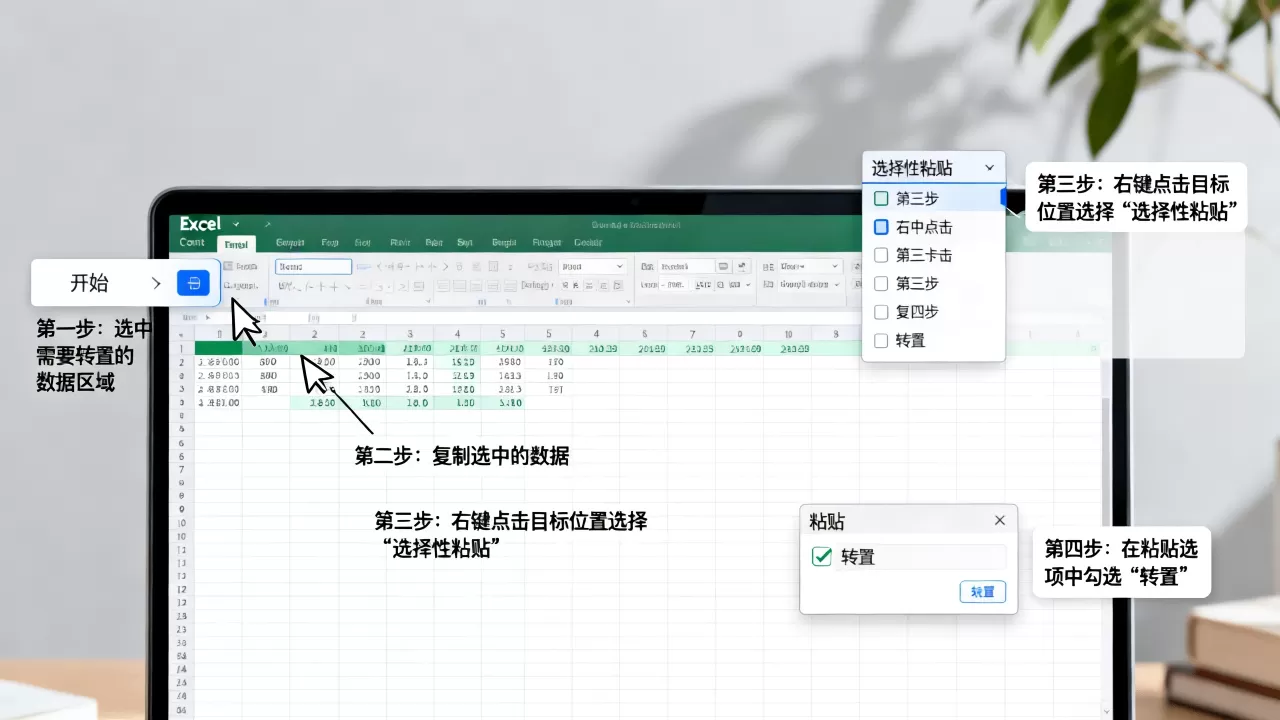Viewport: 1280px width, 720px height.
Task: Select column header 0
Action: point(740,334)
